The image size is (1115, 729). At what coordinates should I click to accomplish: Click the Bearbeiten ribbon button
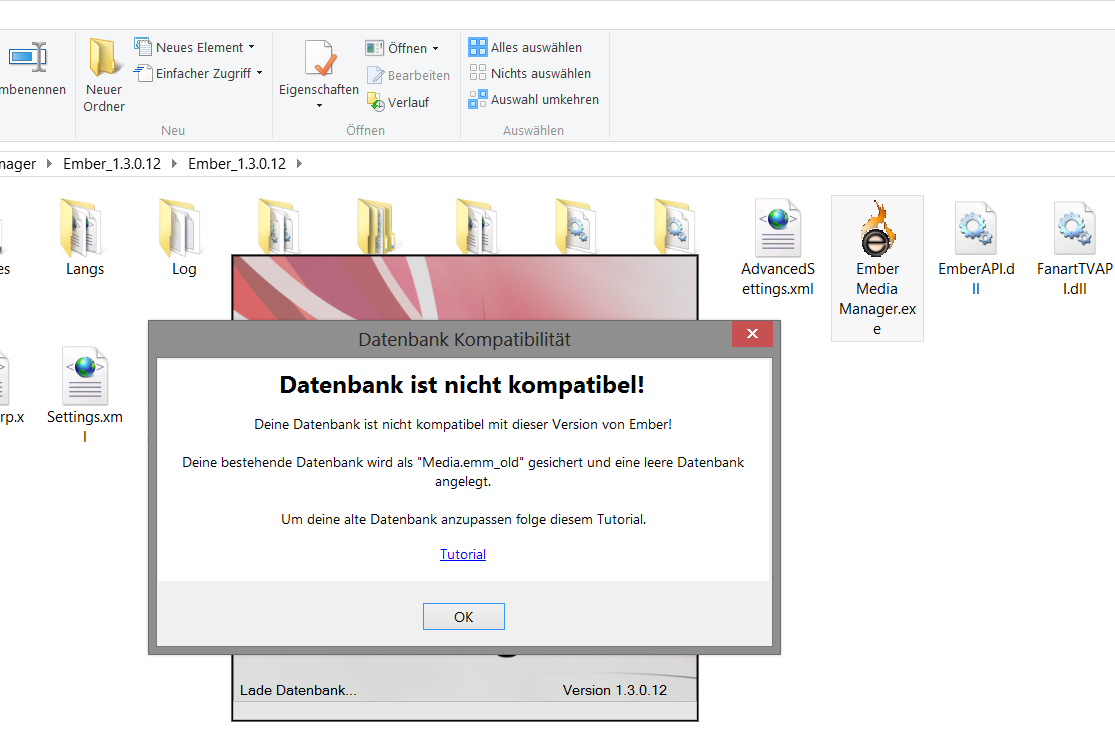pos(408,75)
